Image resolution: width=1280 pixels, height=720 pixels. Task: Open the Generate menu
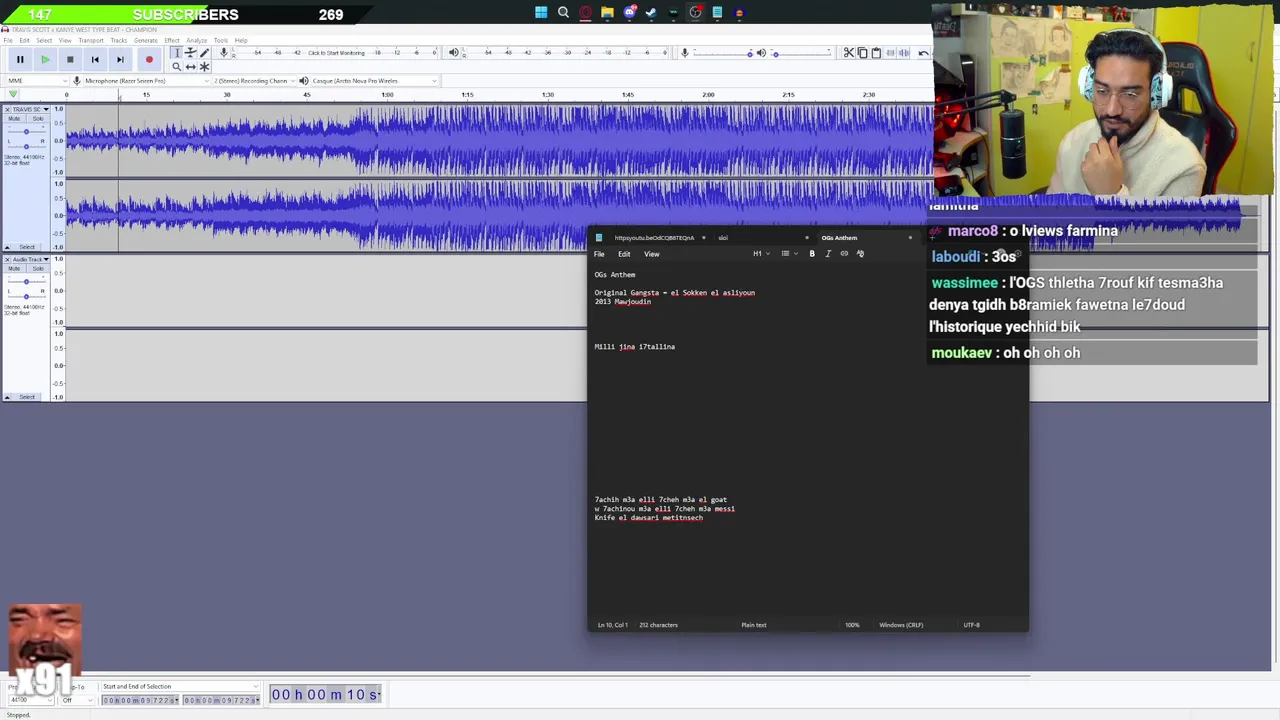pos(146,40)
